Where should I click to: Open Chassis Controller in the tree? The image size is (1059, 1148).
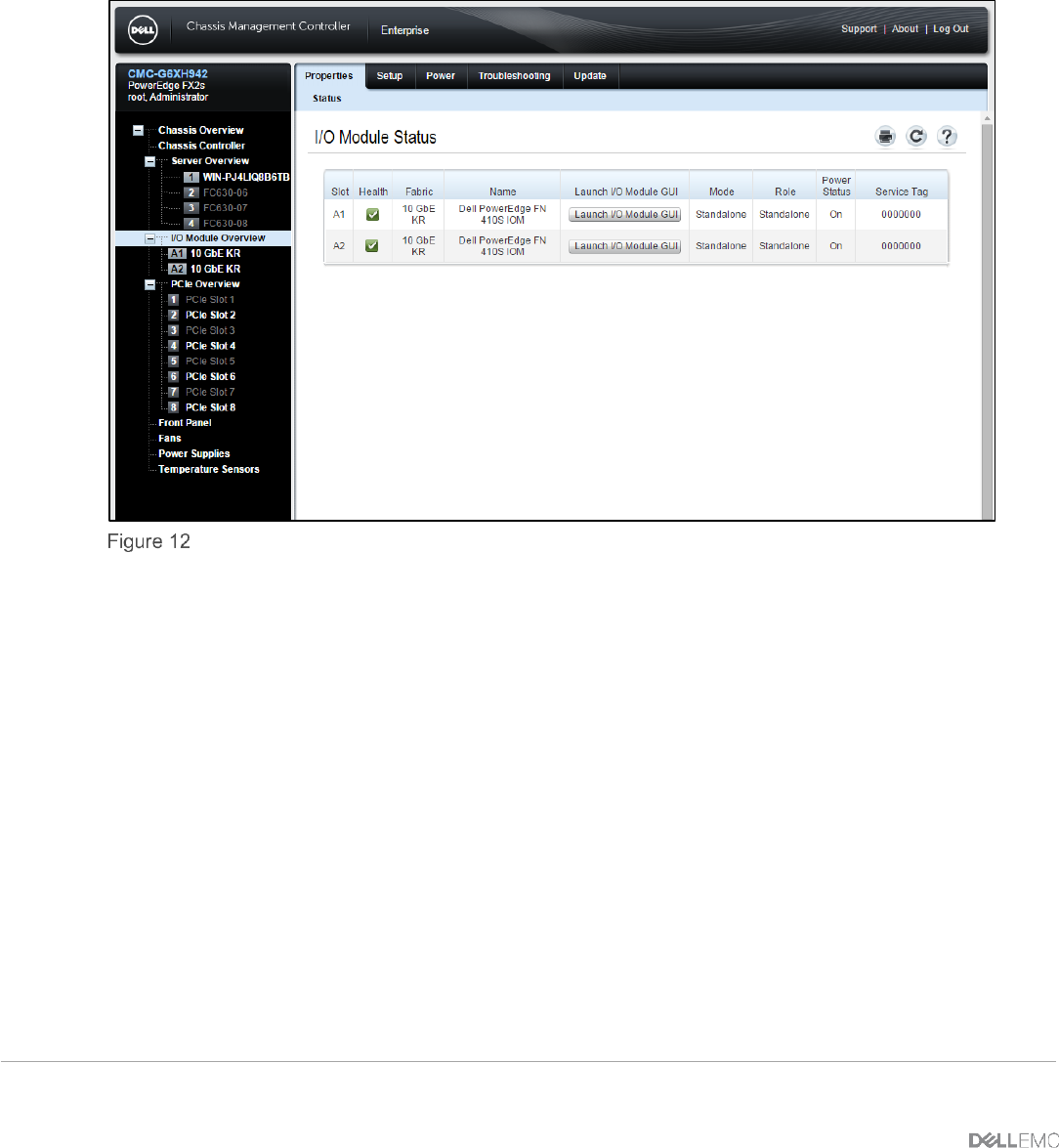pos(202,146)
